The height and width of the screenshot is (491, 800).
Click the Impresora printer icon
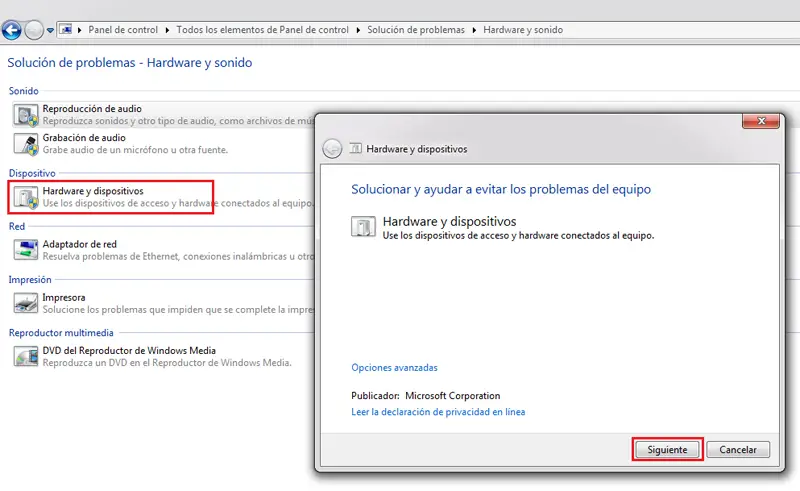tap(26, 303)
